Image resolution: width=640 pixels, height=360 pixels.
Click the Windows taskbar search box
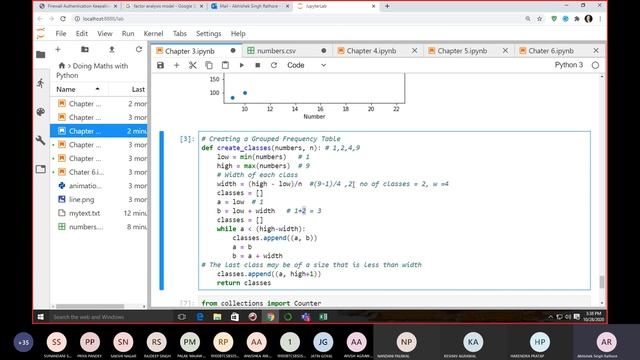(110, 317)
